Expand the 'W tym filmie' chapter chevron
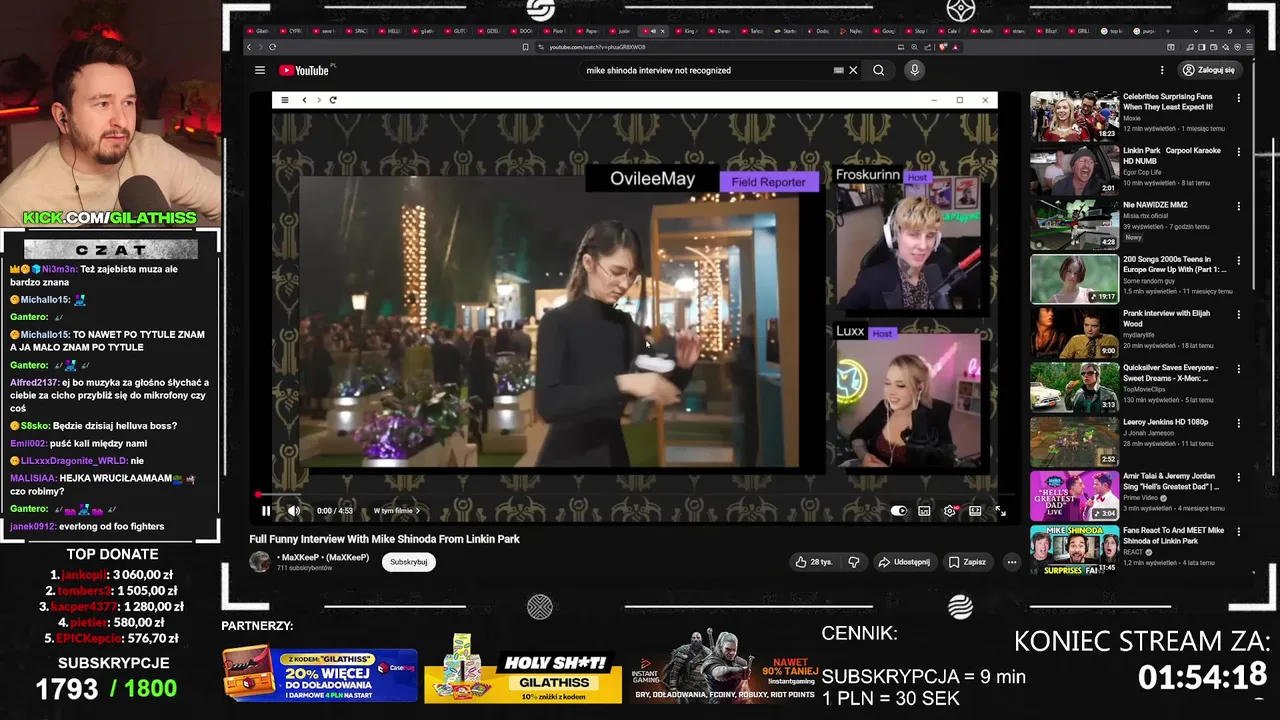This screenshot has height=720, width=1280. [417, 511]
